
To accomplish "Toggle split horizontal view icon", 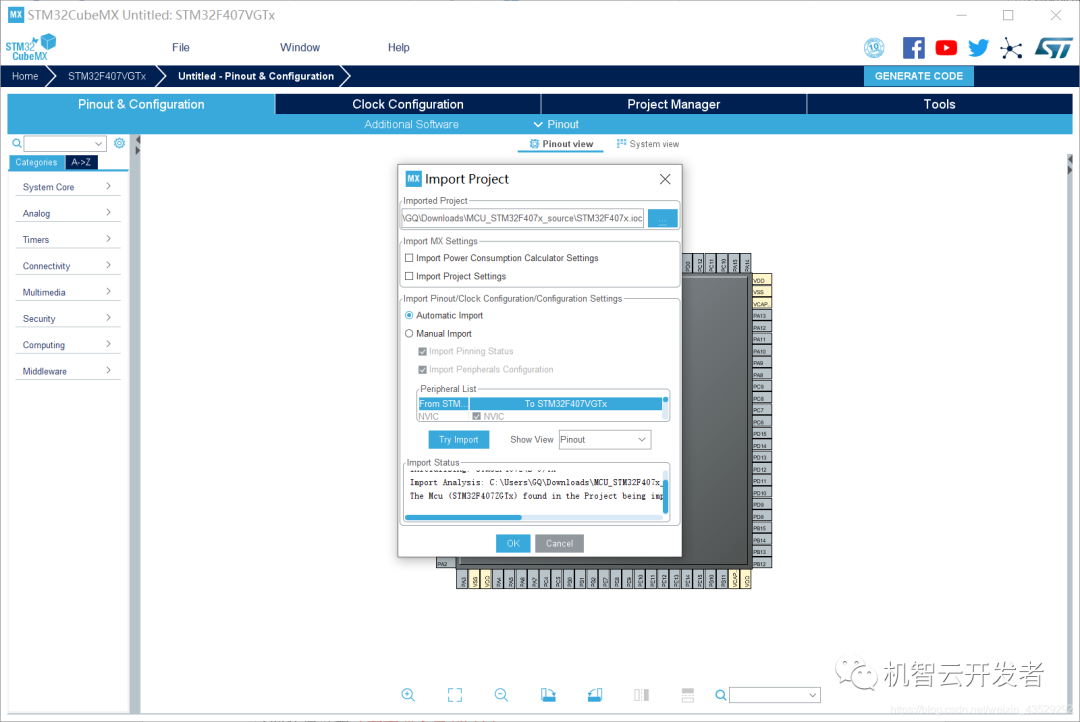I will click(x=687, y=694).
